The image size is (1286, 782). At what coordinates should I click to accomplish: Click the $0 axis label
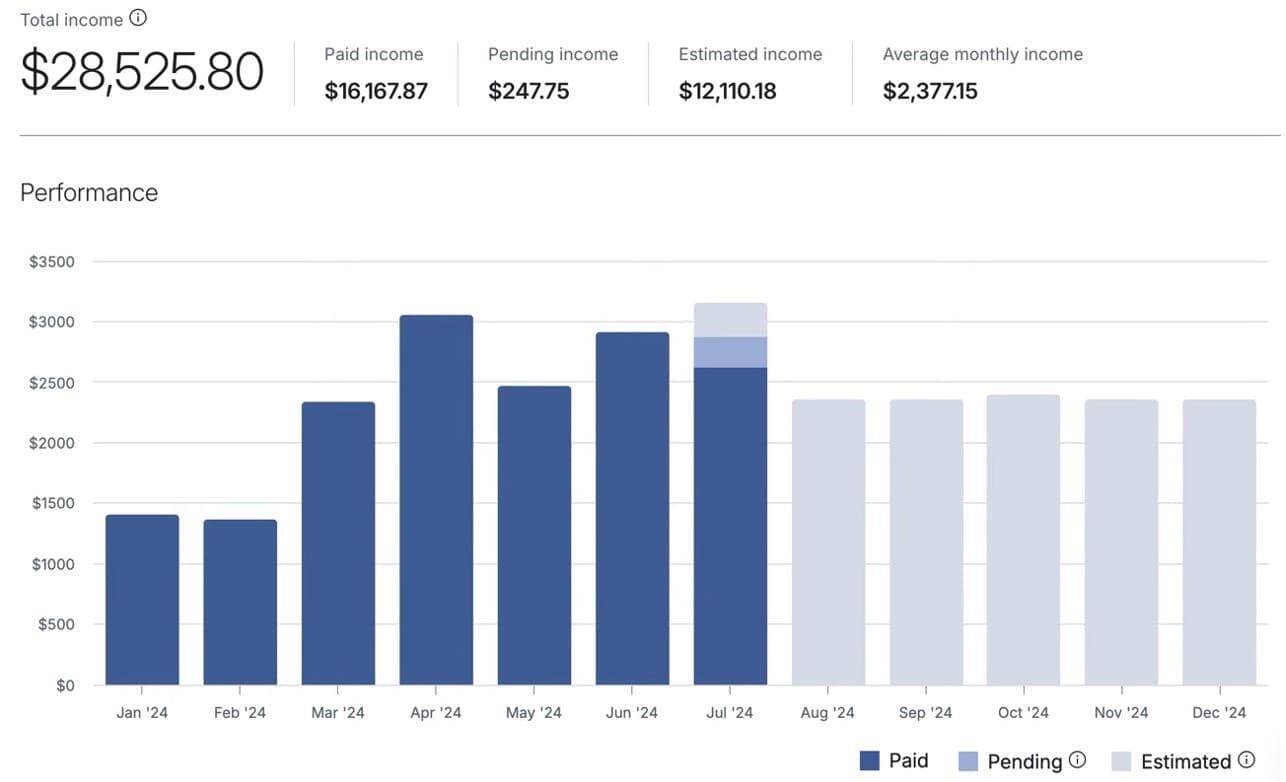[65, 685]
